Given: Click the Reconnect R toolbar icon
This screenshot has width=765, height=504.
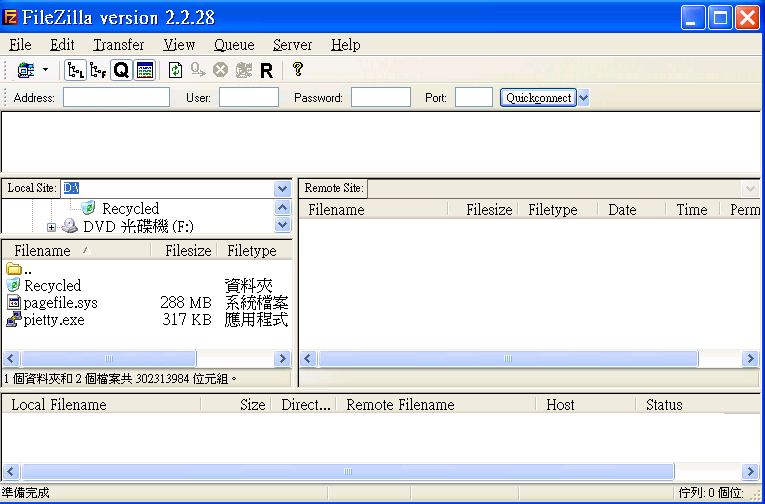Looking at the screenshot, I should tap(266, 71).
